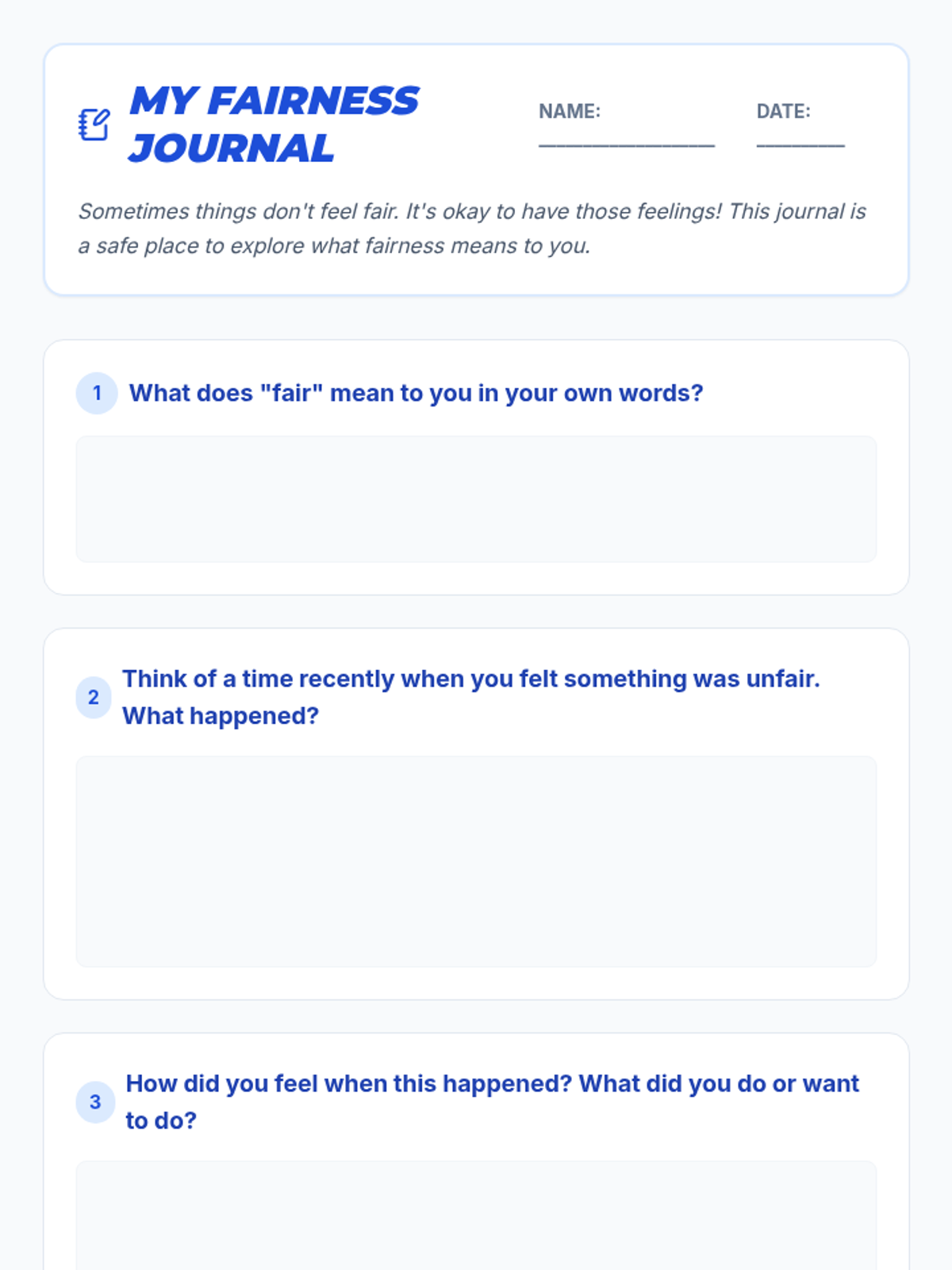Click the answer box for what happened
952x1270 pixels.
[x=476, y=861]
